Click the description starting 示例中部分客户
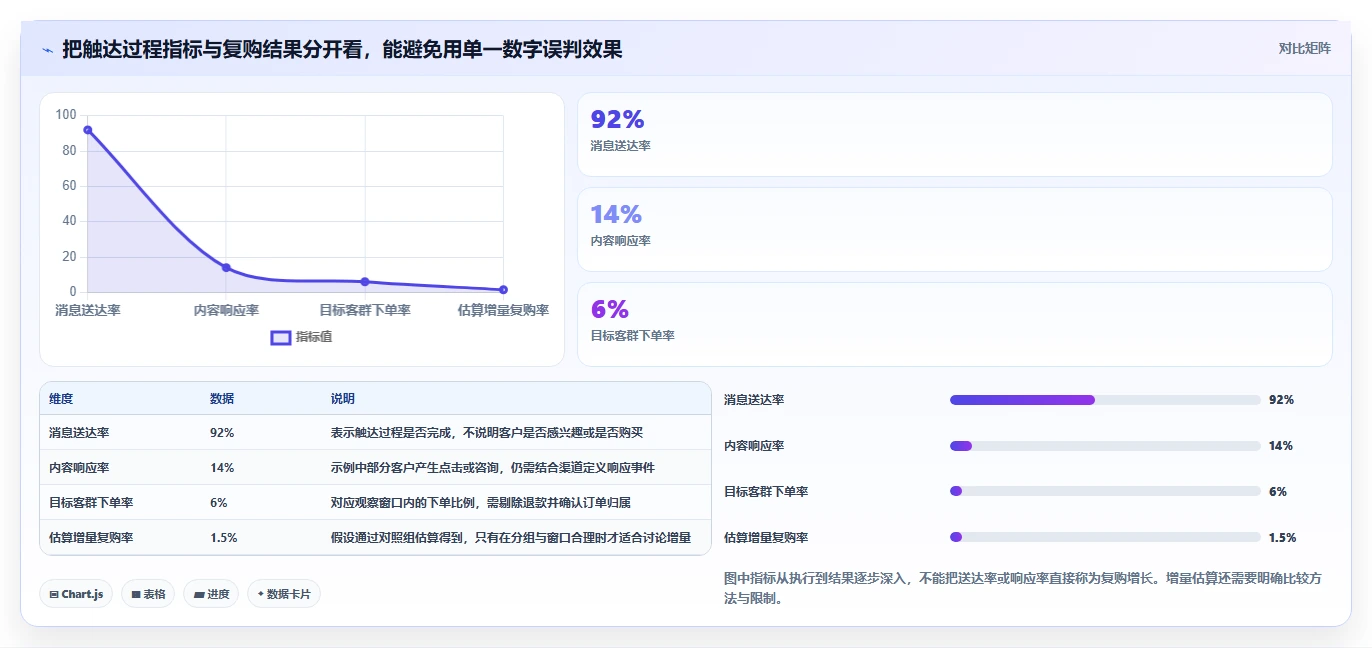Screen dimensions: 1372x648 [493, 468]
